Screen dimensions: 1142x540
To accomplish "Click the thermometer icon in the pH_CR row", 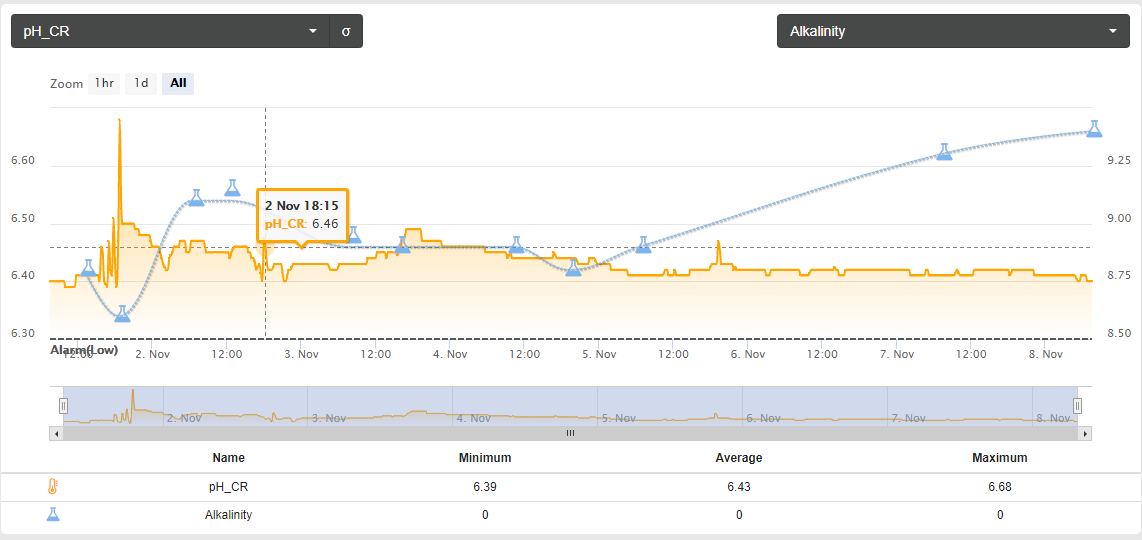I will click(52, 487).
